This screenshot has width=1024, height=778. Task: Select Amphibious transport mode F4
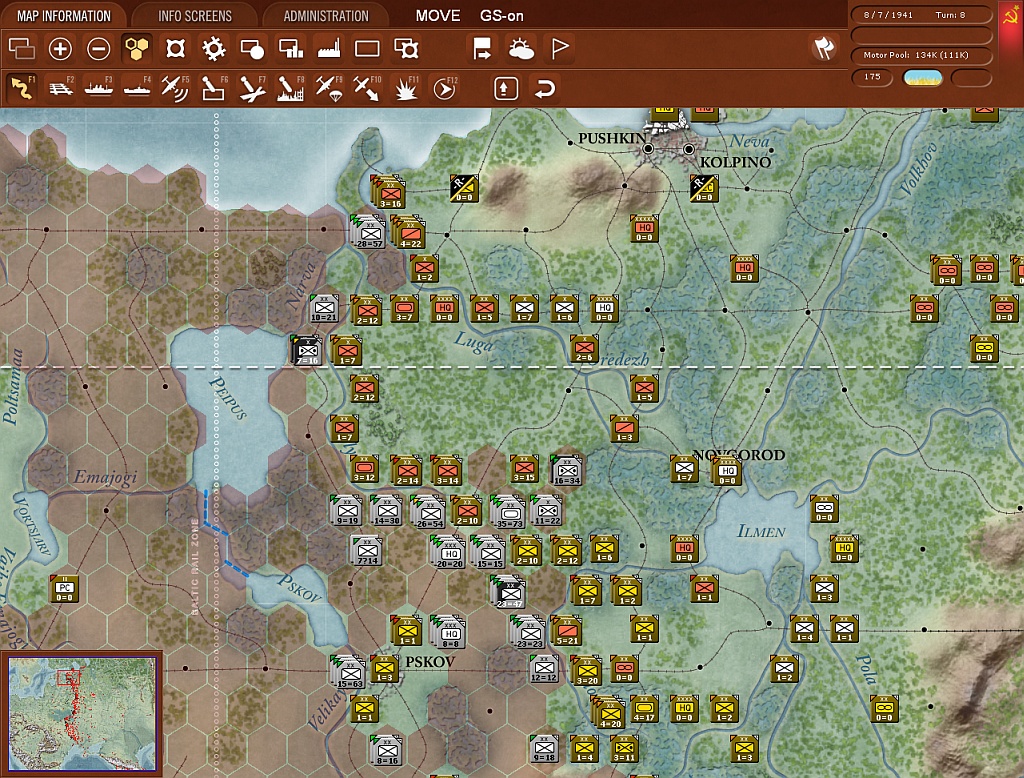click(137, 88)
